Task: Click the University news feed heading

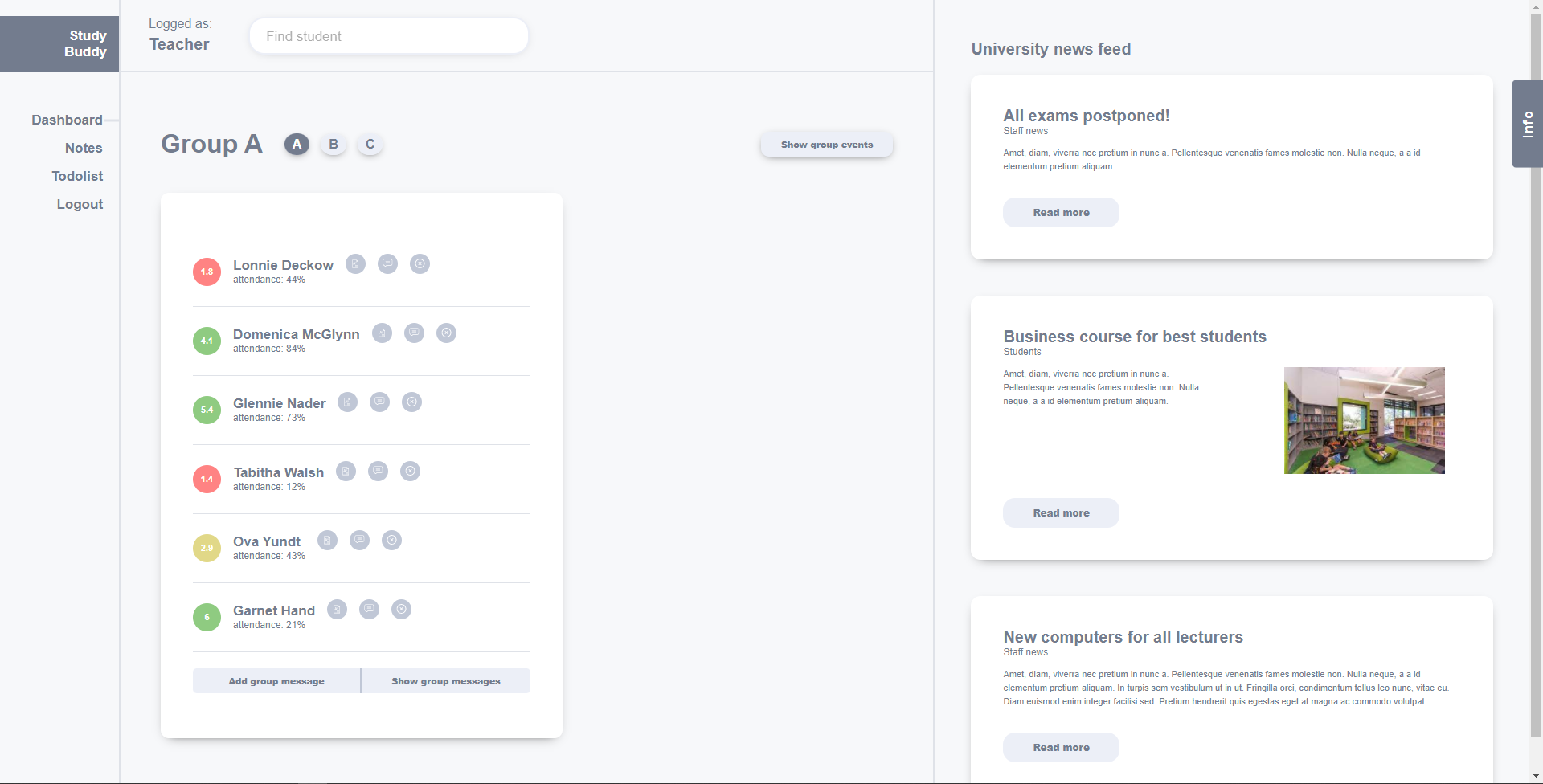Action: coord(1051,49)
